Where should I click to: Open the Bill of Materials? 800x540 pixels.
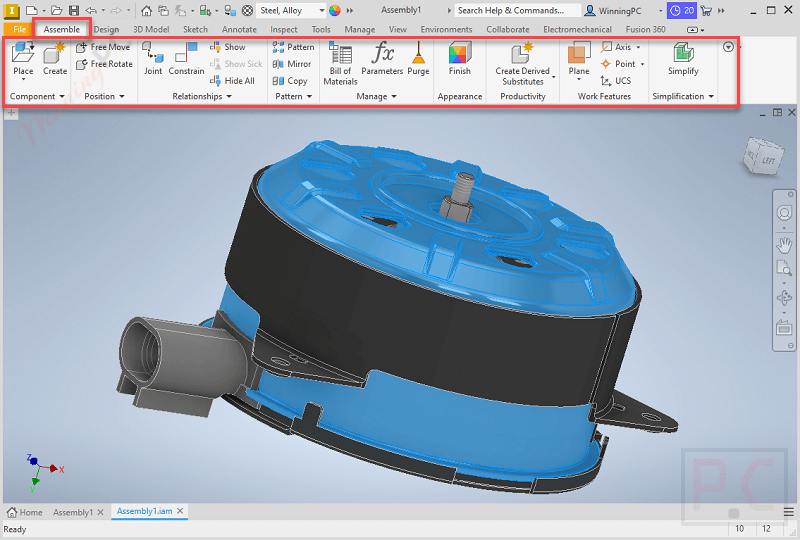(340, 64)
